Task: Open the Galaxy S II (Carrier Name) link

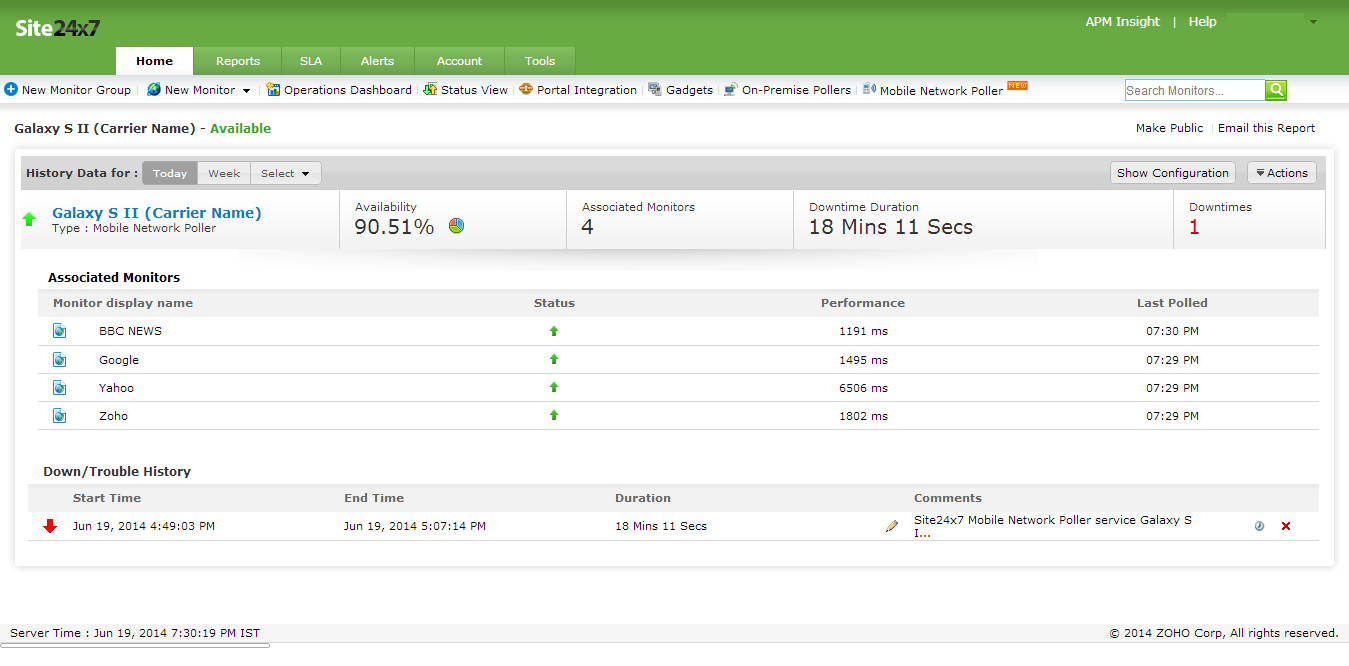Action: point(157,213)
